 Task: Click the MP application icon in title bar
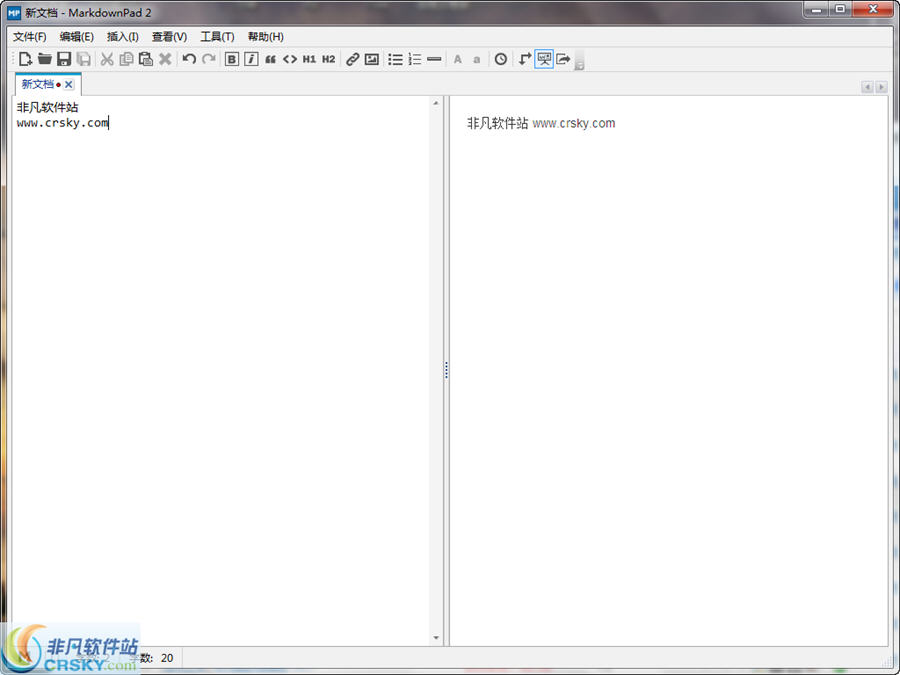[13, 13]
